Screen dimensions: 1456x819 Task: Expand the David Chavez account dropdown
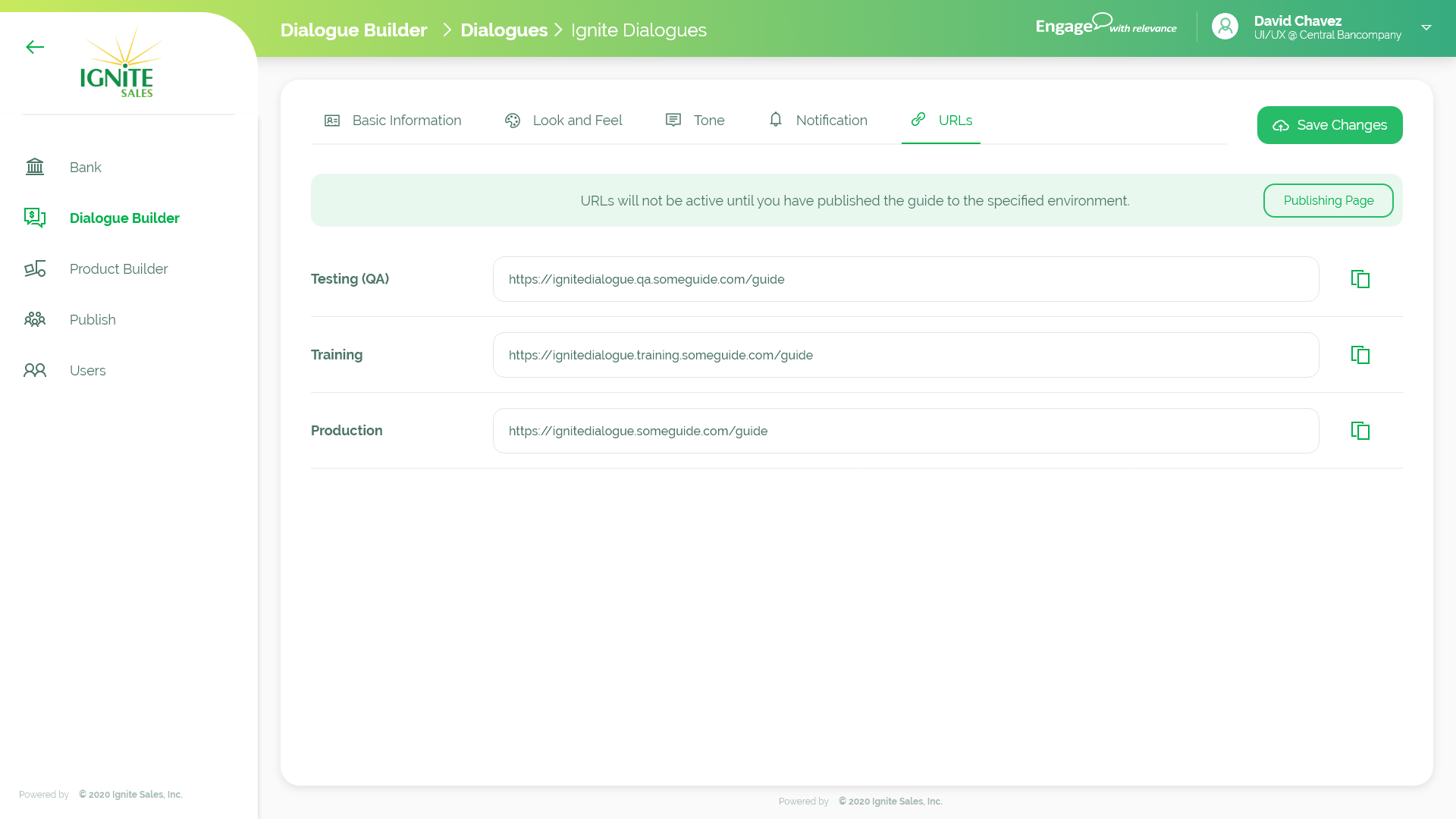click(1426, 27)
